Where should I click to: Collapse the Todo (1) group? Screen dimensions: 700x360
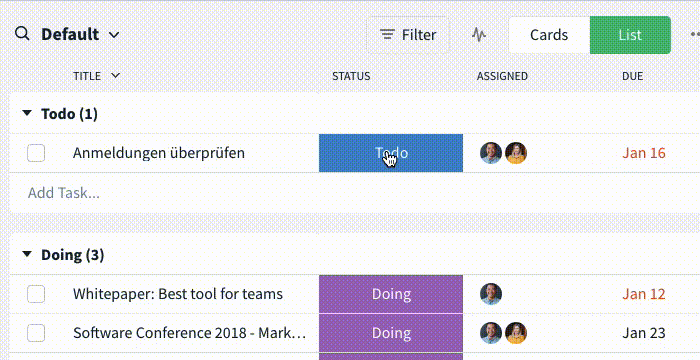coord(27,113)
